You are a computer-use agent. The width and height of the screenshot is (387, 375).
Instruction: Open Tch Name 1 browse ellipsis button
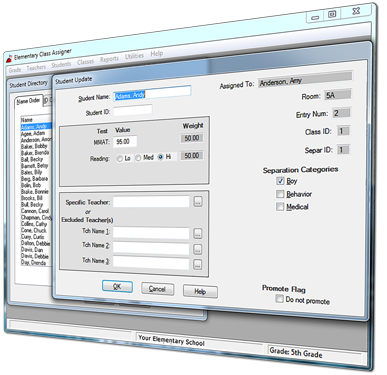(x=198, y=233)
